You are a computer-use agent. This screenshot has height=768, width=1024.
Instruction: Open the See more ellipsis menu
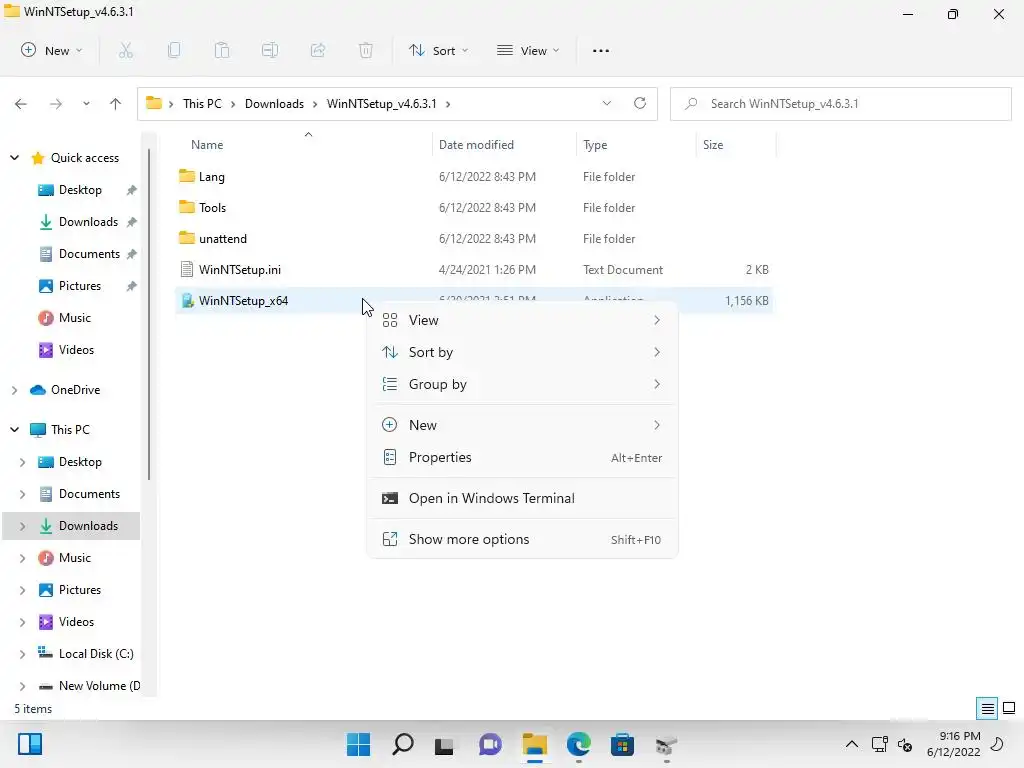pos(601,50)
